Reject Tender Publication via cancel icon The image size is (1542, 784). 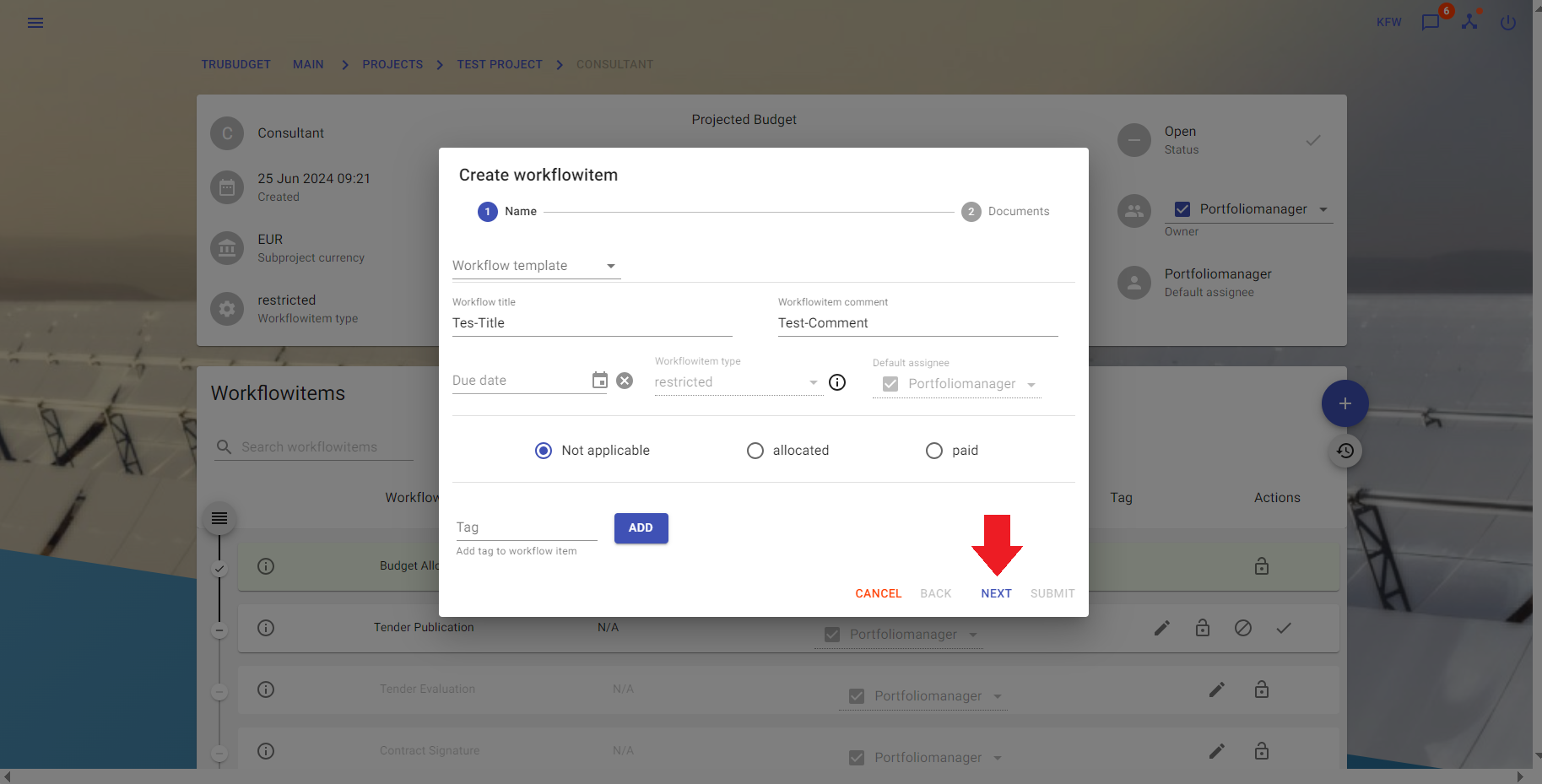click(1243, 628)
